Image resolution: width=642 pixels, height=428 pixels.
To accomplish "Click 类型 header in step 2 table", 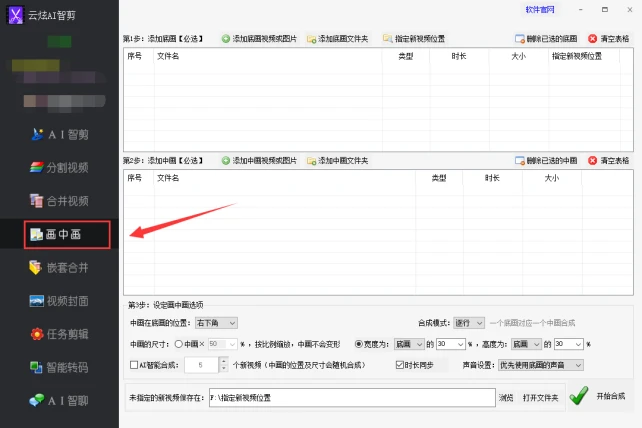I will (439, 178).
